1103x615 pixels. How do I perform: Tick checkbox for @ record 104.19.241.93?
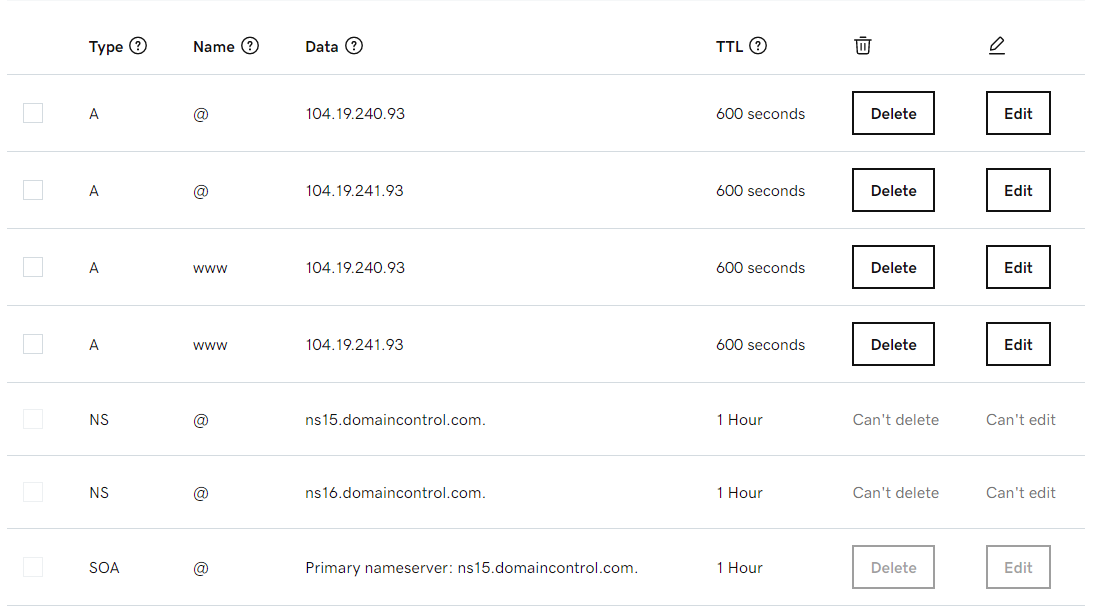tap(33, 190)
